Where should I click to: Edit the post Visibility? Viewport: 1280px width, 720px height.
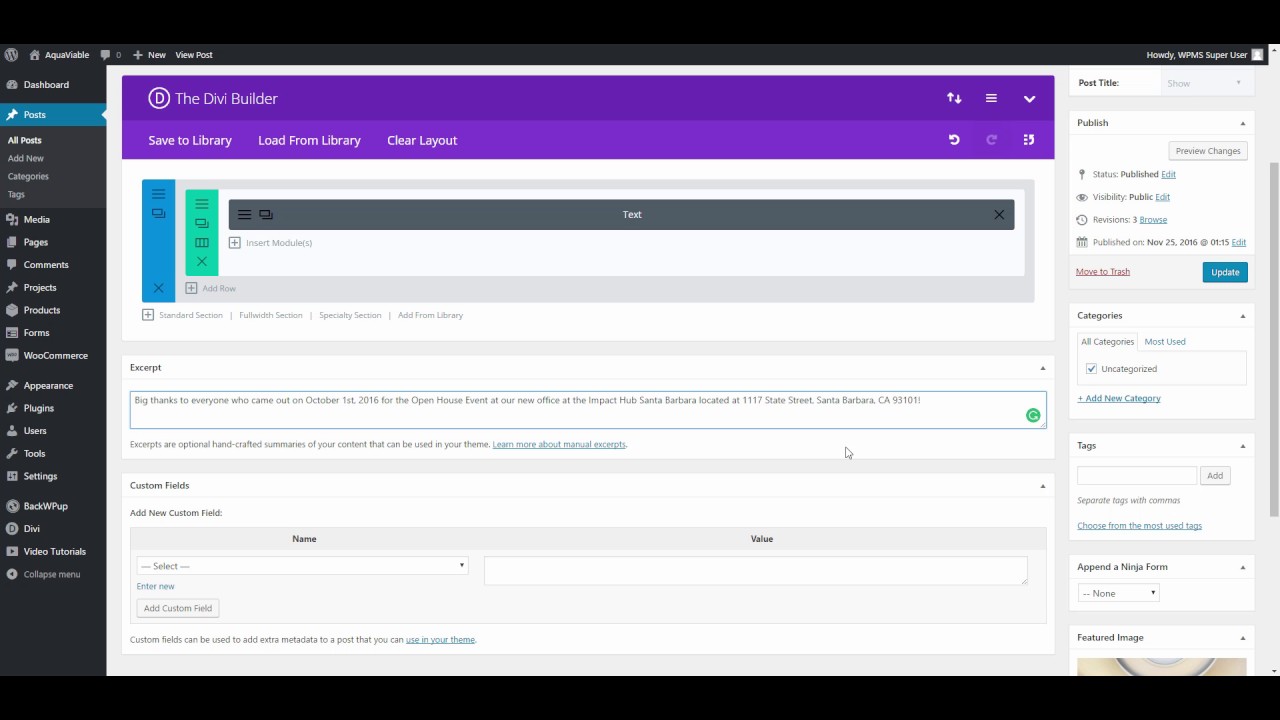point(1162,197)
